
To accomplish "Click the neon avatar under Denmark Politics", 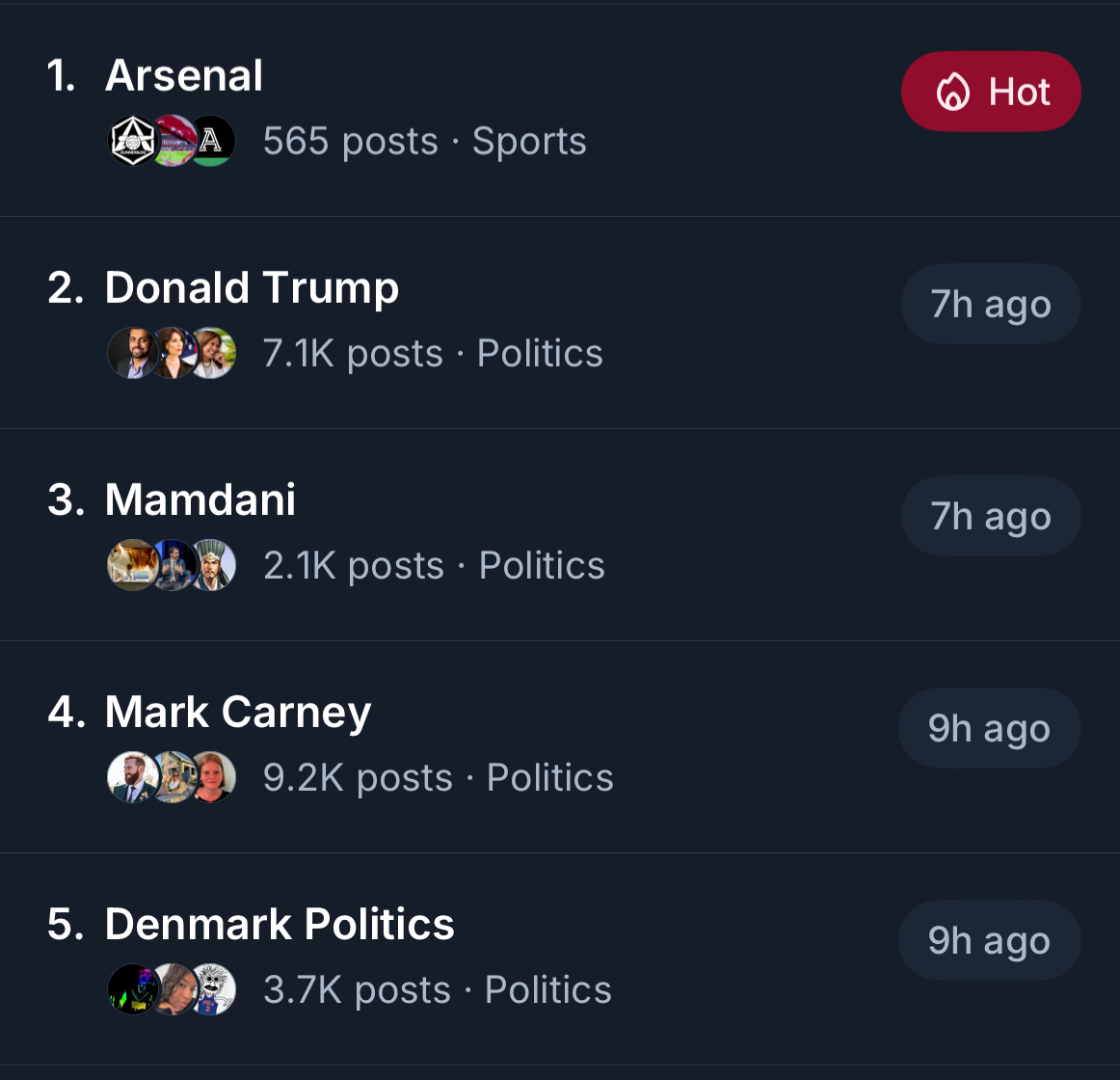I will tap(132, 990).
